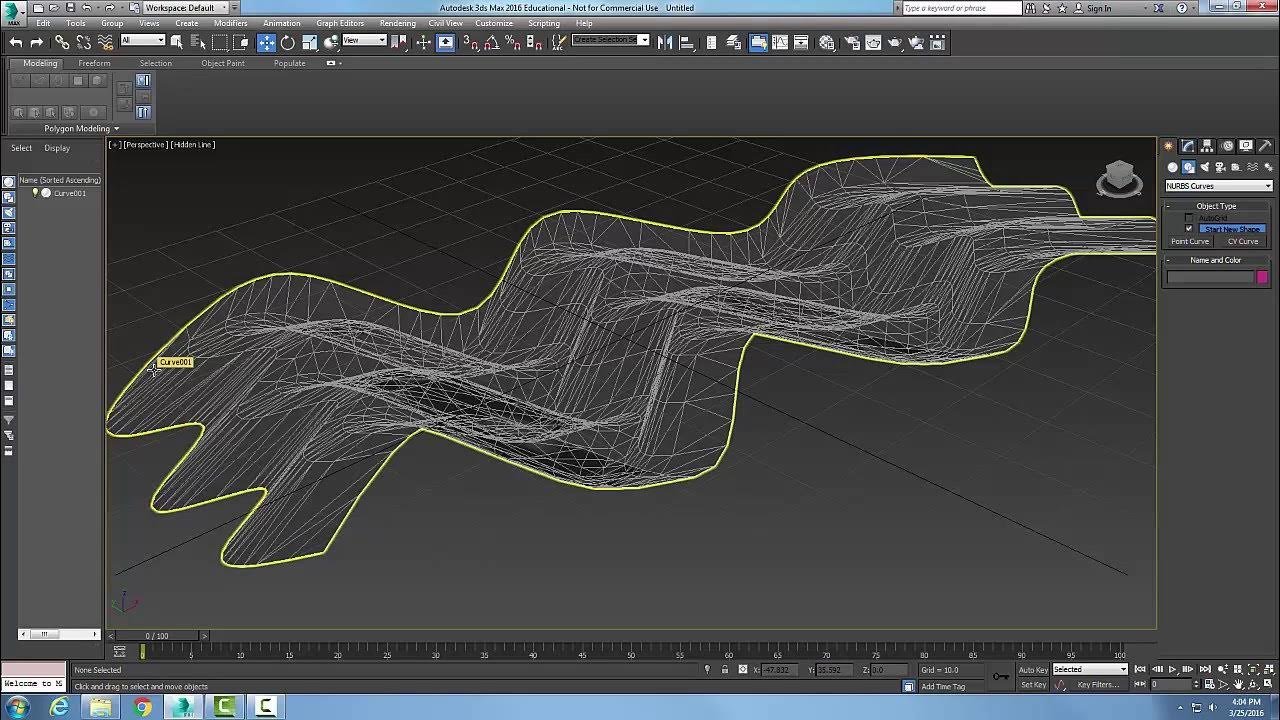Screen dimensions: 1280x720
Task: Click the Unlink Selection tool
Action: [x=83, y=42]
